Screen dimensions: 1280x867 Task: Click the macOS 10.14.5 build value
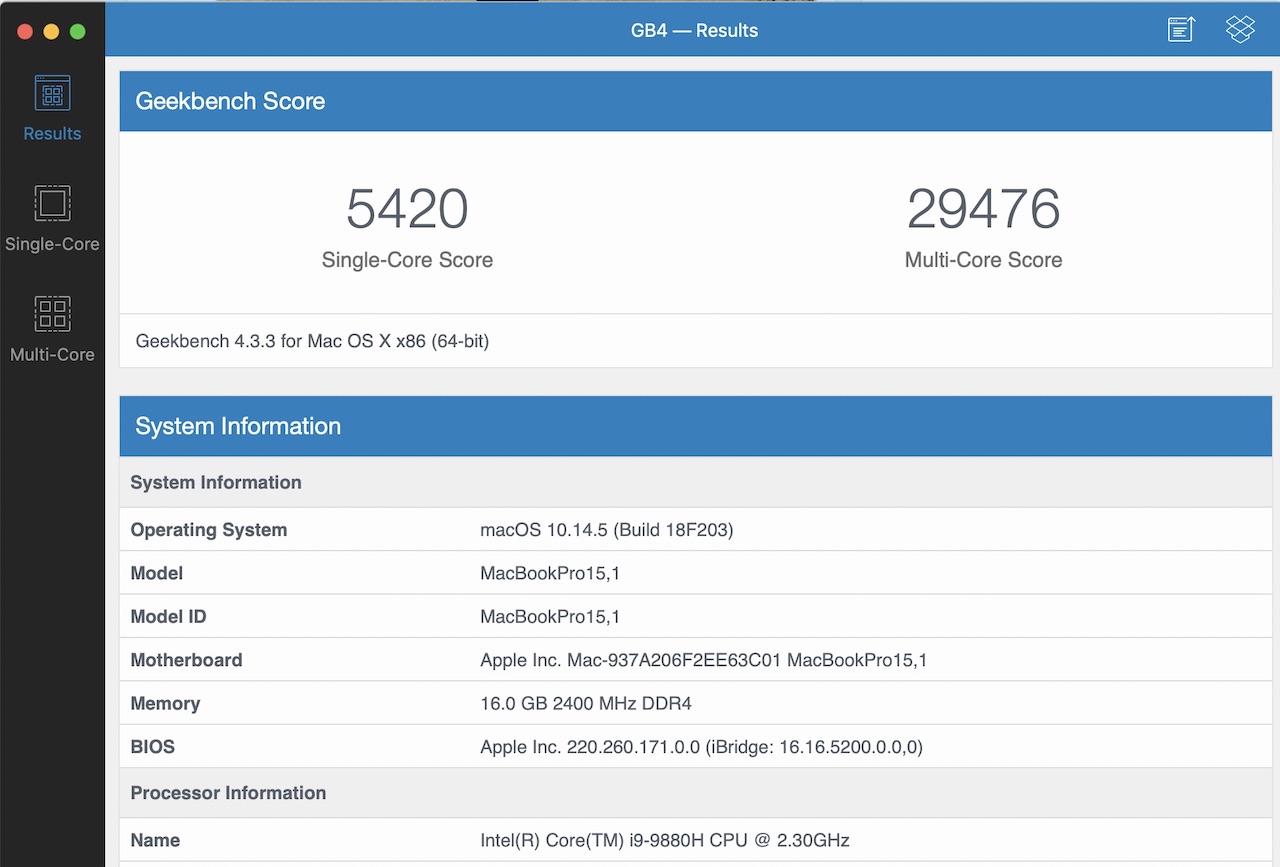tap(607, 530)
